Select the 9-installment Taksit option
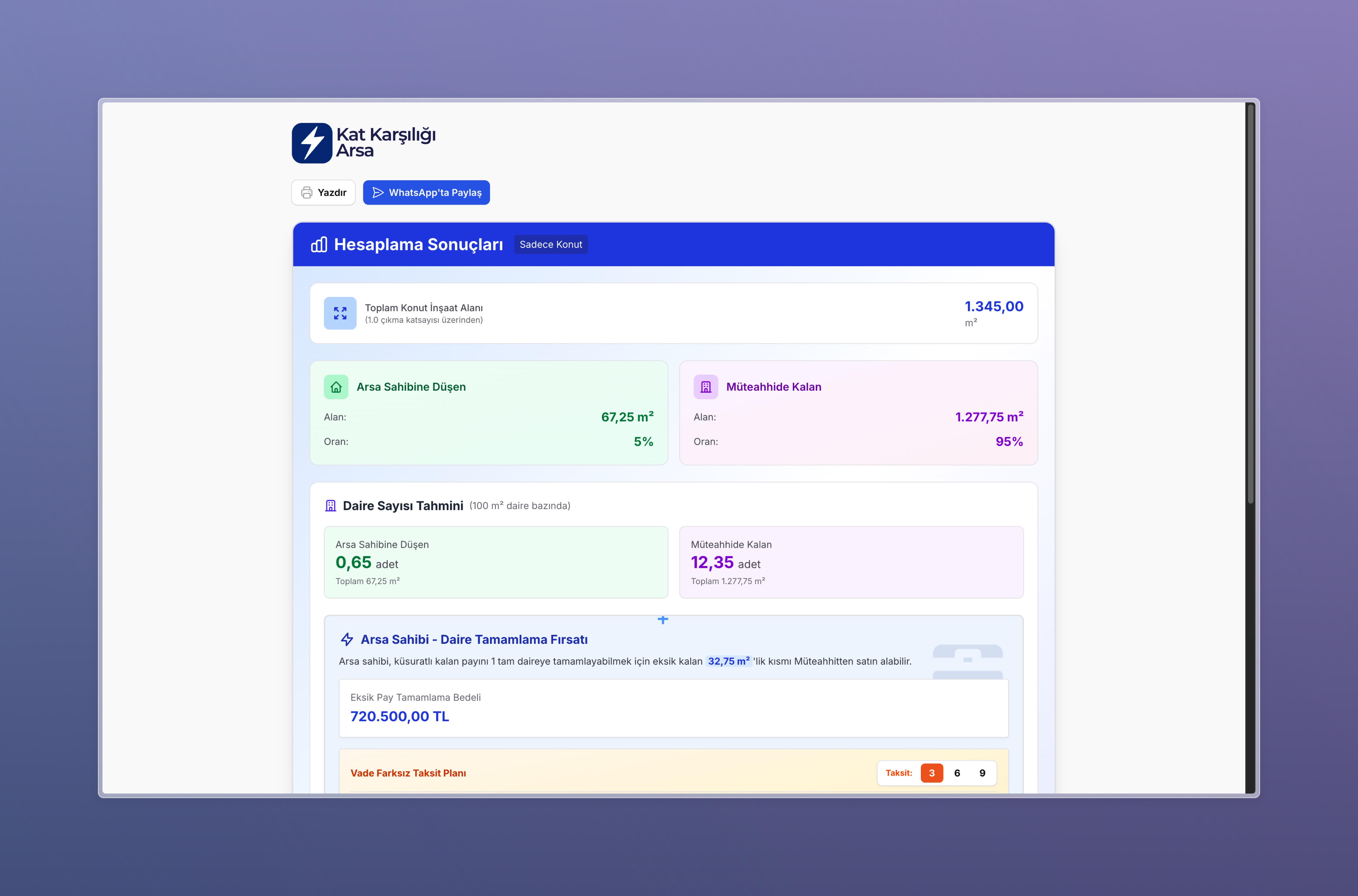 point(982,773)
